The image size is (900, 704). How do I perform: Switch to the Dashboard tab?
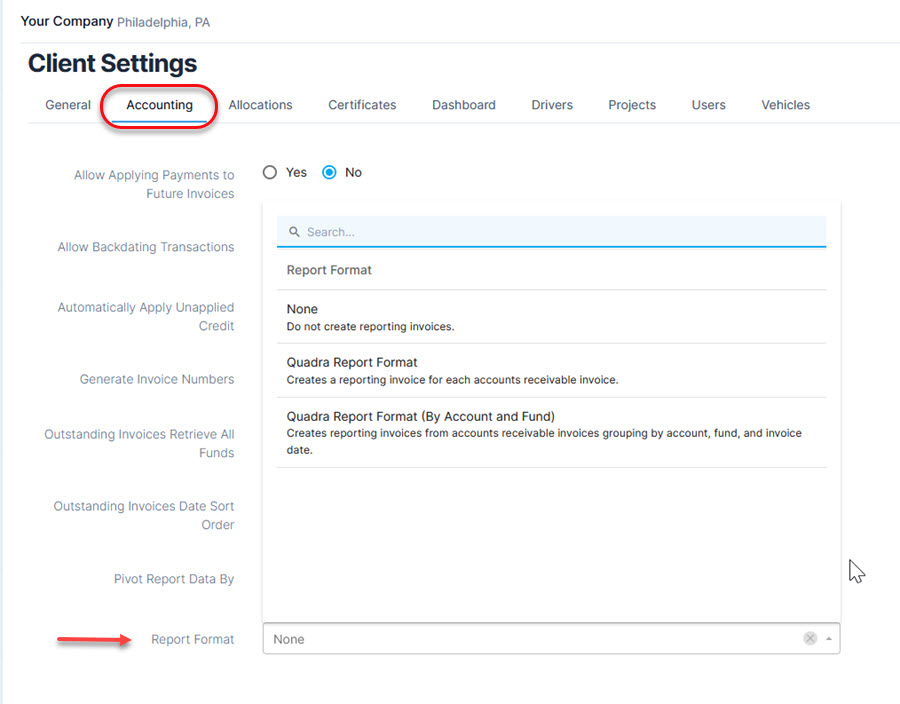pyautogui.click(x=463, y=105)
